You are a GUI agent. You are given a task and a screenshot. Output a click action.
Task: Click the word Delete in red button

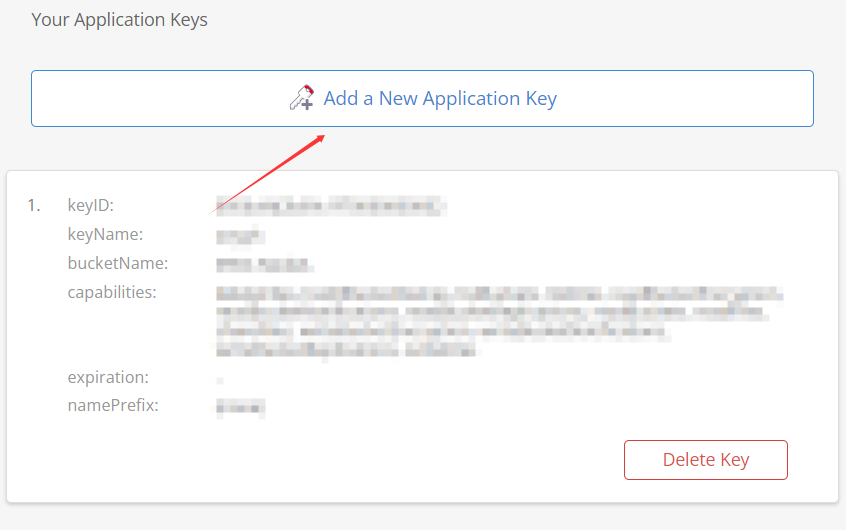pyautogui.click(x=689, y=460)
